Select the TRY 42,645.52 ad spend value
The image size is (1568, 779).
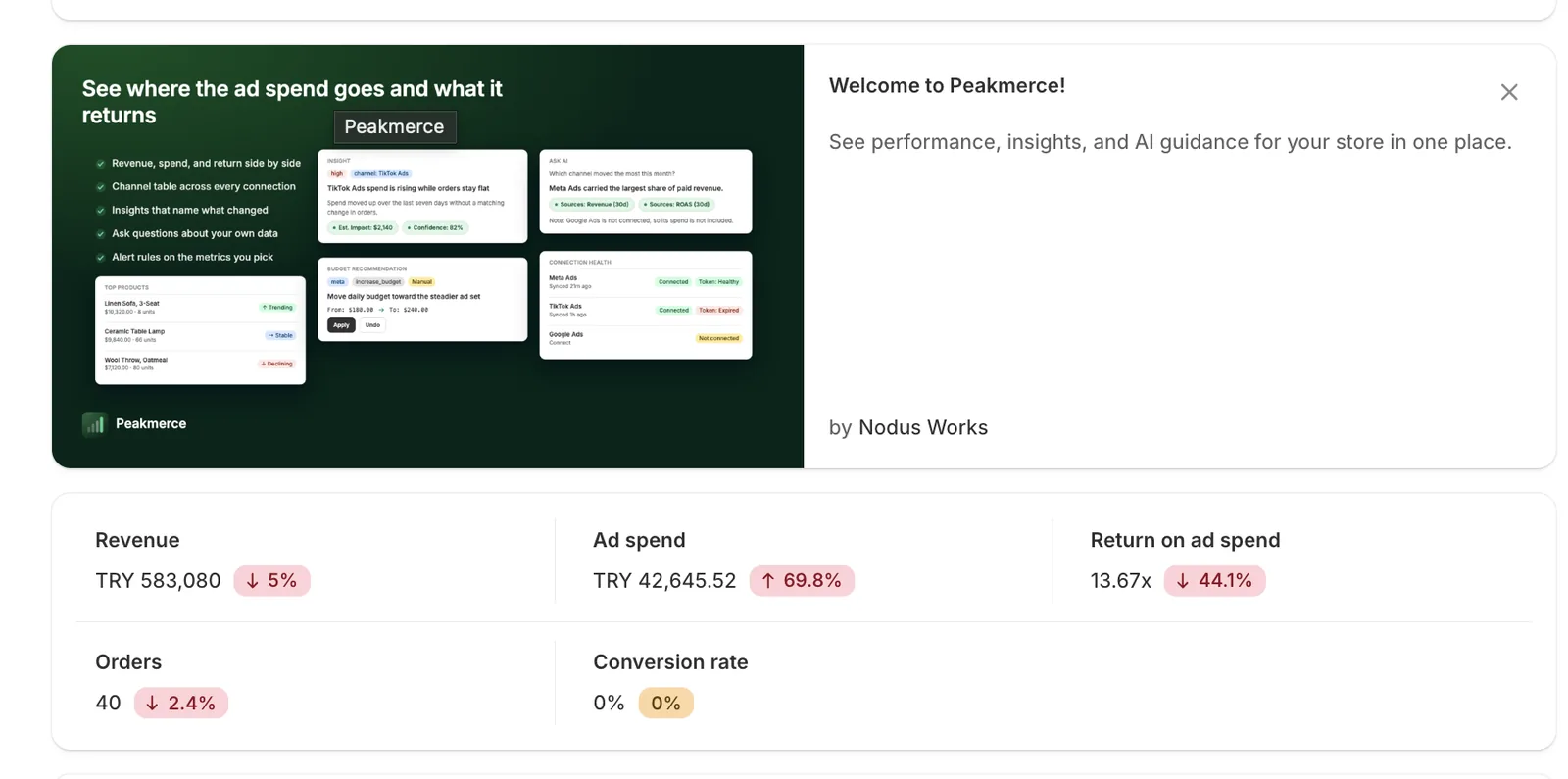(x=664, y=581)
